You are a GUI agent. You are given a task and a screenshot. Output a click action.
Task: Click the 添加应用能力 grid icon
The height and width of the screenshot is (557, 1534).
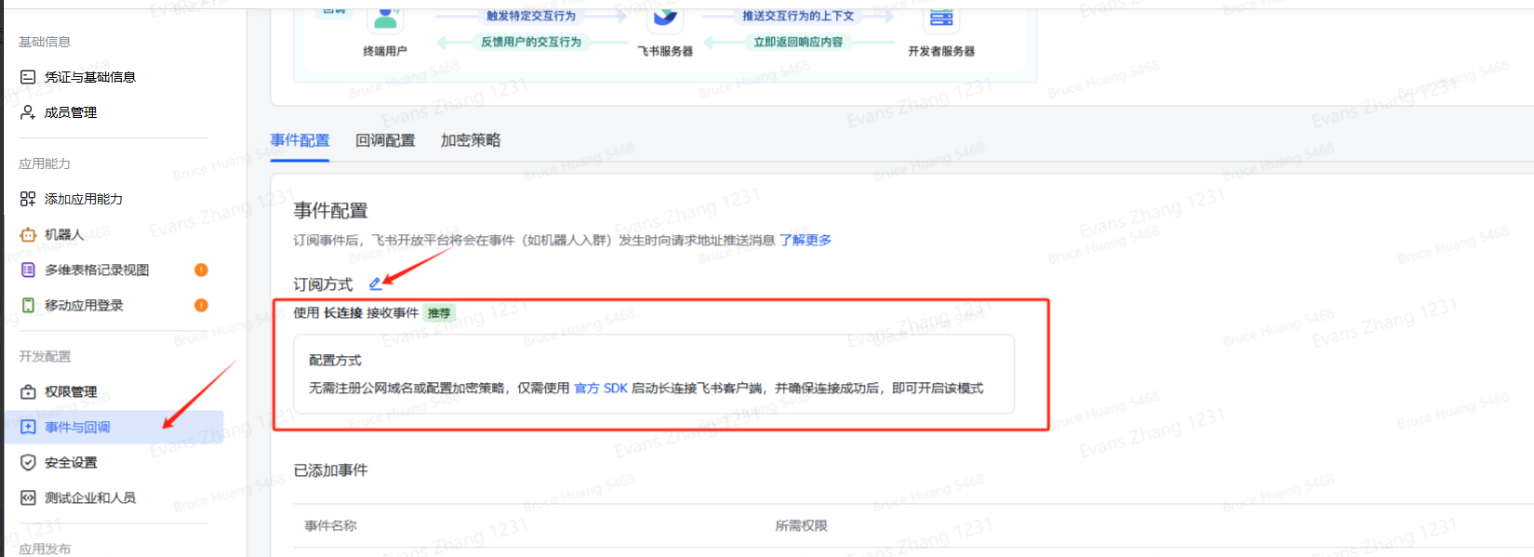click(x=28, y=199)
